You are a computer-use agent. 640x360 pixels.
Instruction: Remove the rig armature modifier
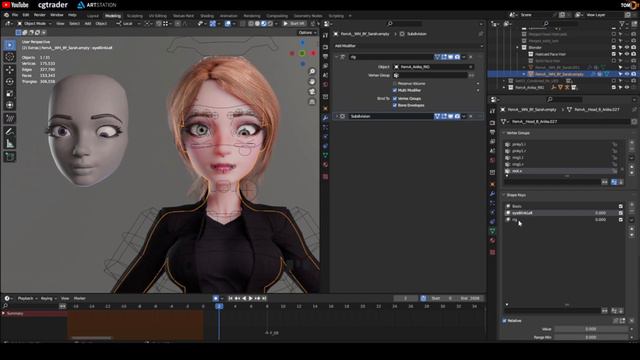471,57
